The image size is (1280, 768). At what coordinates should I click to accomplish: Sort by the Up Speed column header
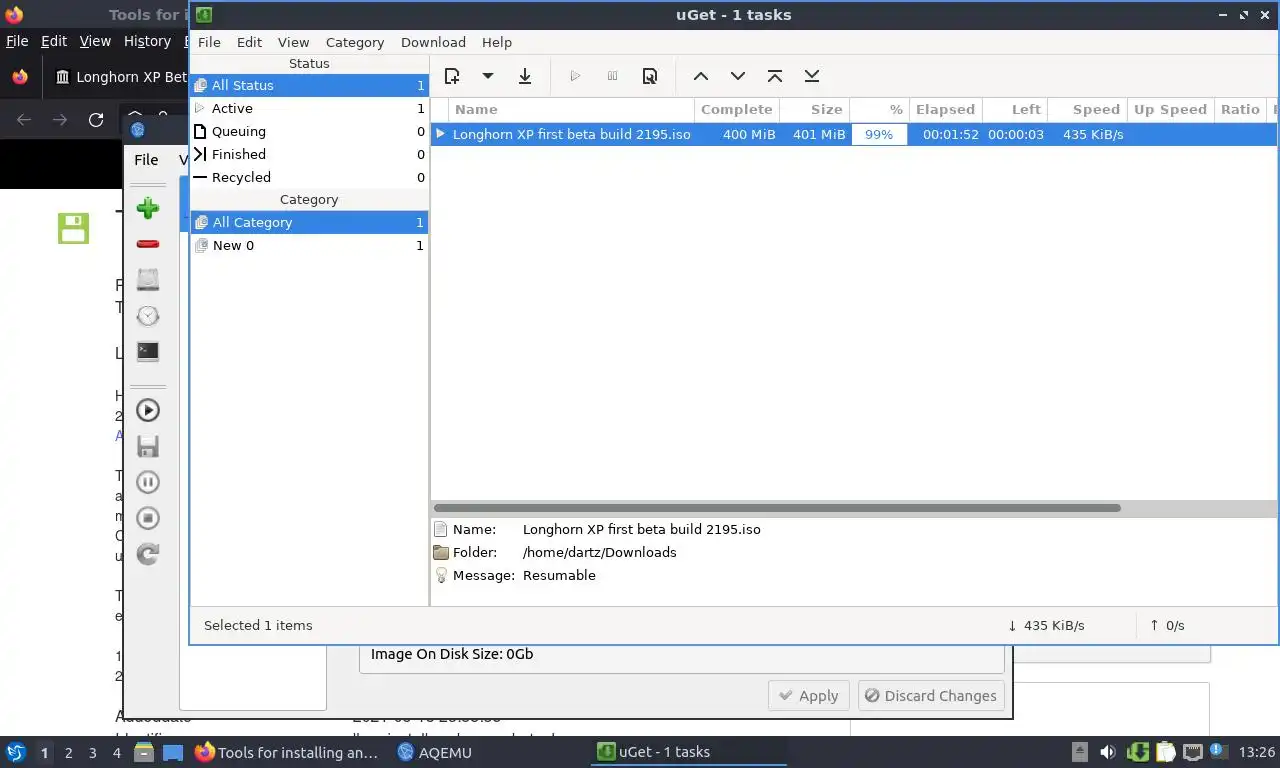pos(1170,109)
